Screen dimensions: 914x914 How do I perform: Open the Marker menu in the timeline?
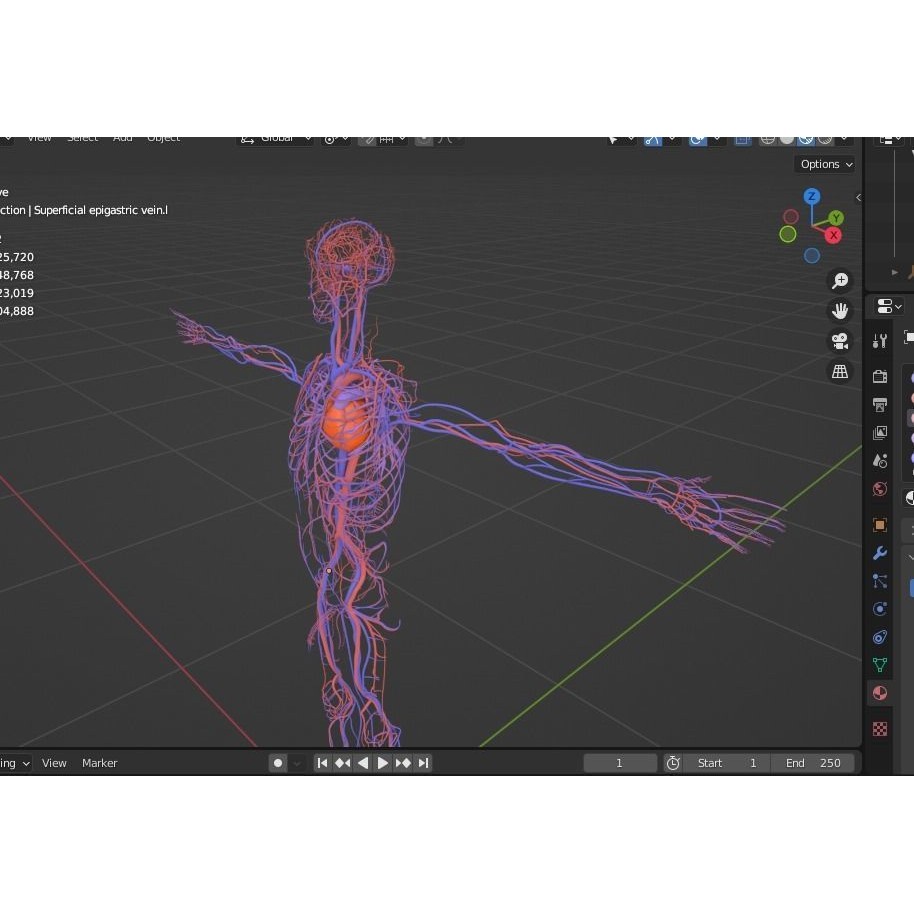pyautogui.click(x=99, y=763)
